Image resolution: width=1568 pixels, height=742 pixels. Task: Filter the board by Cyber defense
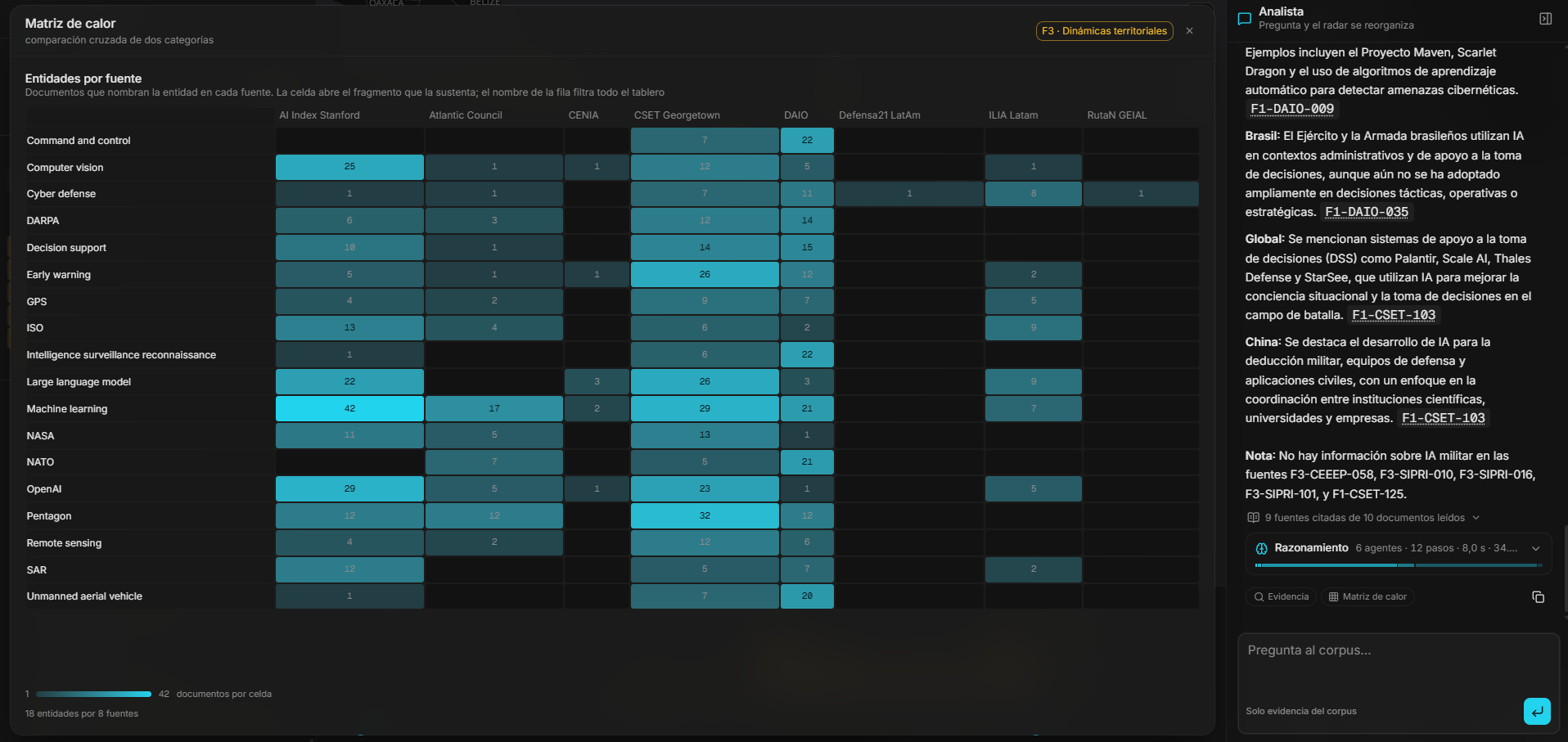click(x=61, y=194)
